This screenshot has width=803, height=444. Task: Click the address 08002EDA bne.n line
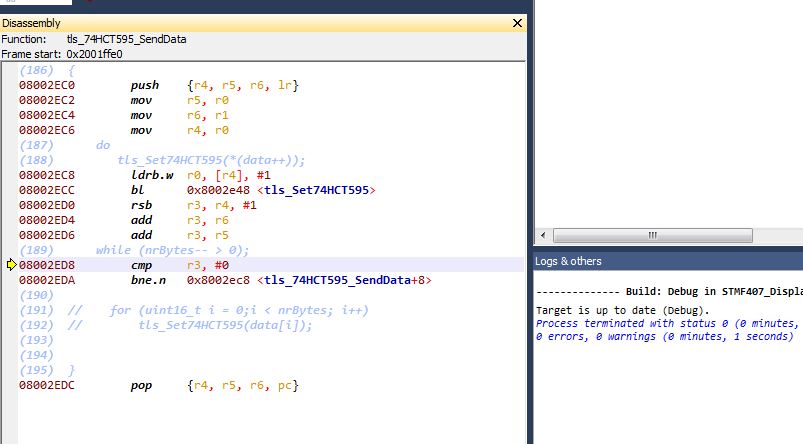[x=225, y=280]
